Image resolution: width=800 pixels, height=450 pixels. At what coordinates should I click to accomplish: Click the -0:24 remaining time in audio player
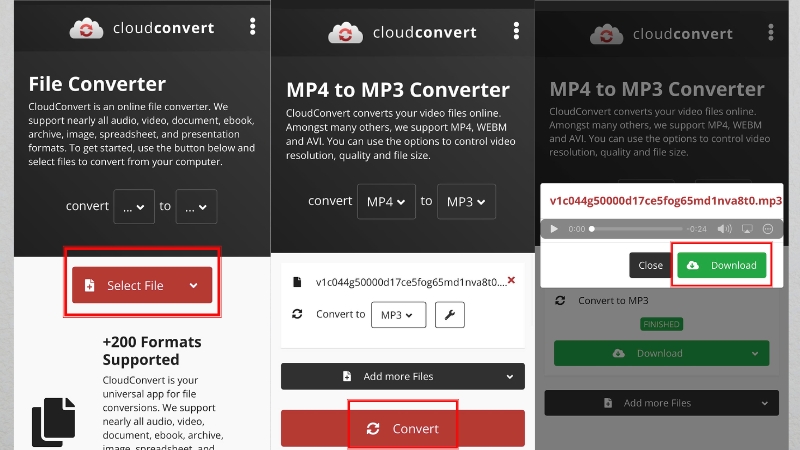696,229
